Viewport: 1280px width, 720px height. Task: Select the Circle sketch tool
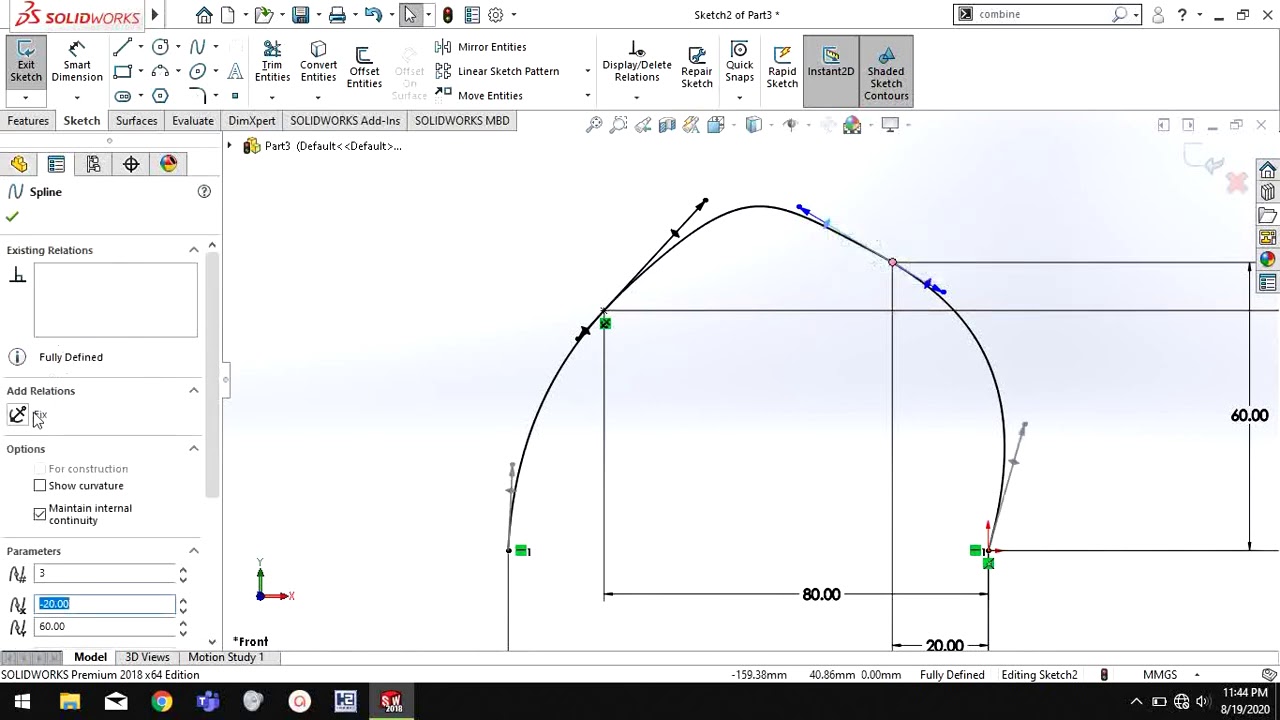(x=160, y=47)
